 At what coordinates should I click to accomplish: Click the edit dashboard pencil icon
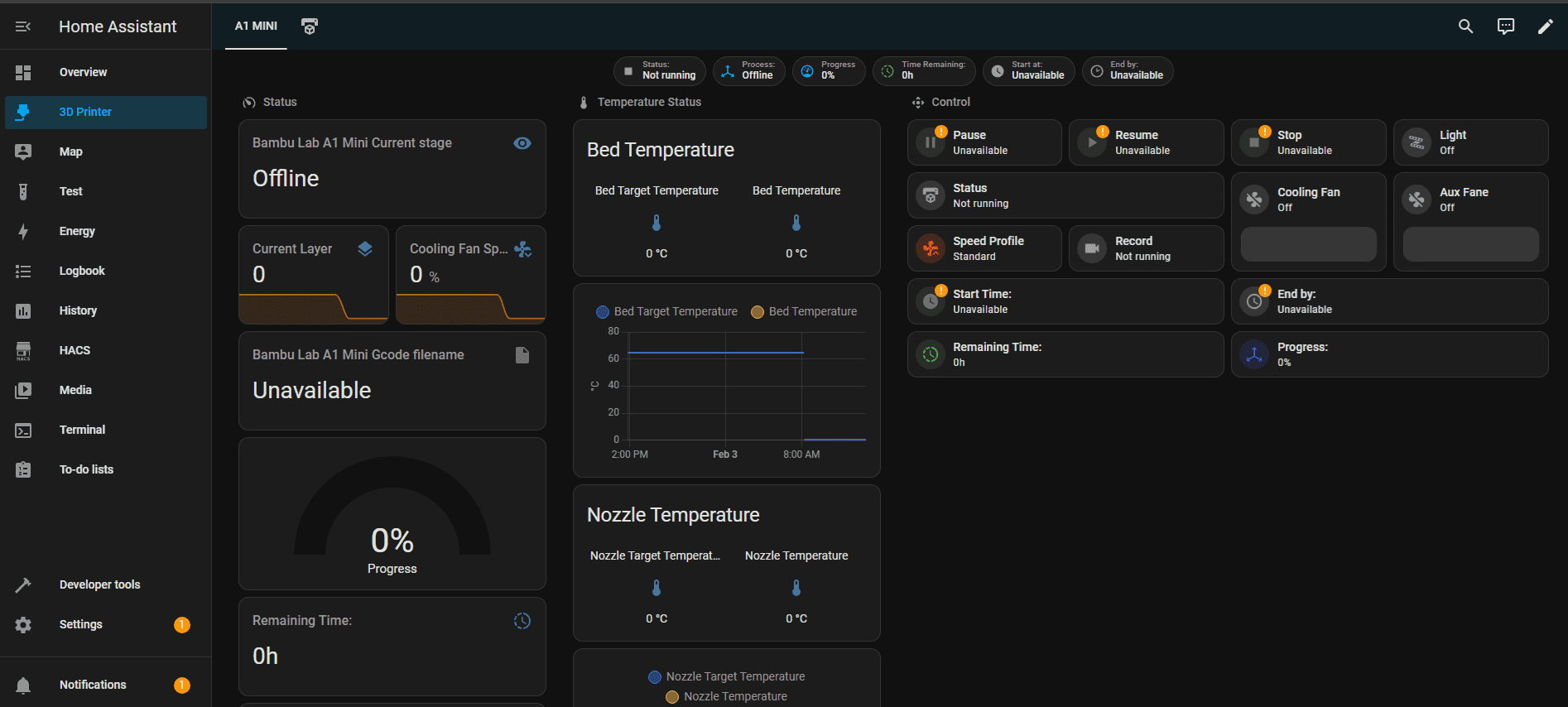[x=1545, y=26]
